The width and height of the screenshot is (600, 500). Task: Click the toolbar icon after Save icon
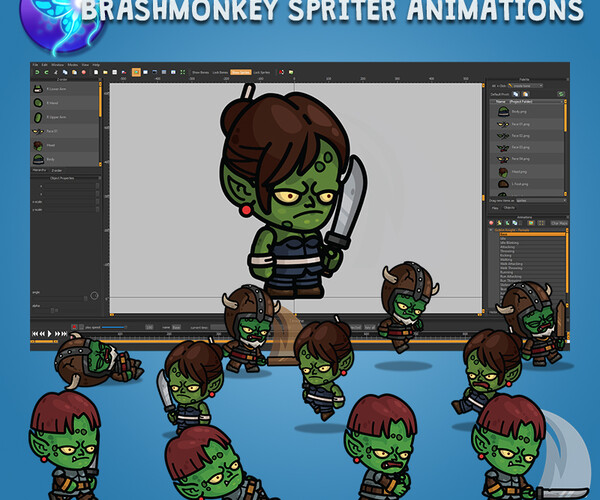coord(124,72)
